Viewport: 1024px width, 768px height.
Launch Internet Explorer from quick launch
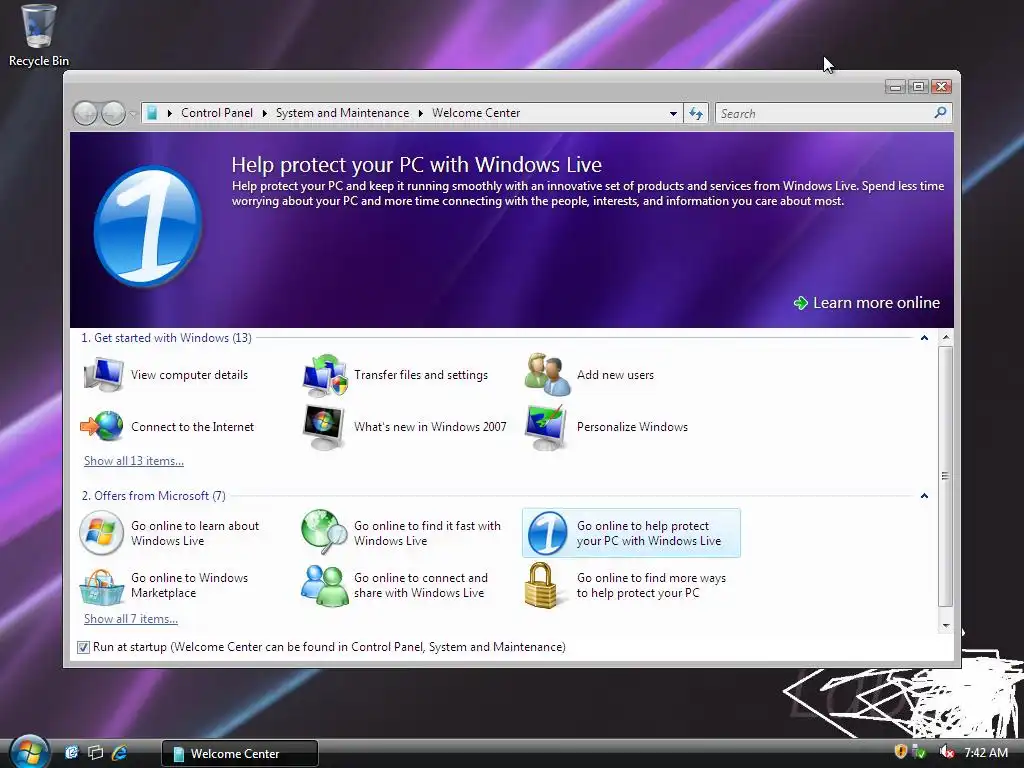pyautogui.click(x=120, y=753)
